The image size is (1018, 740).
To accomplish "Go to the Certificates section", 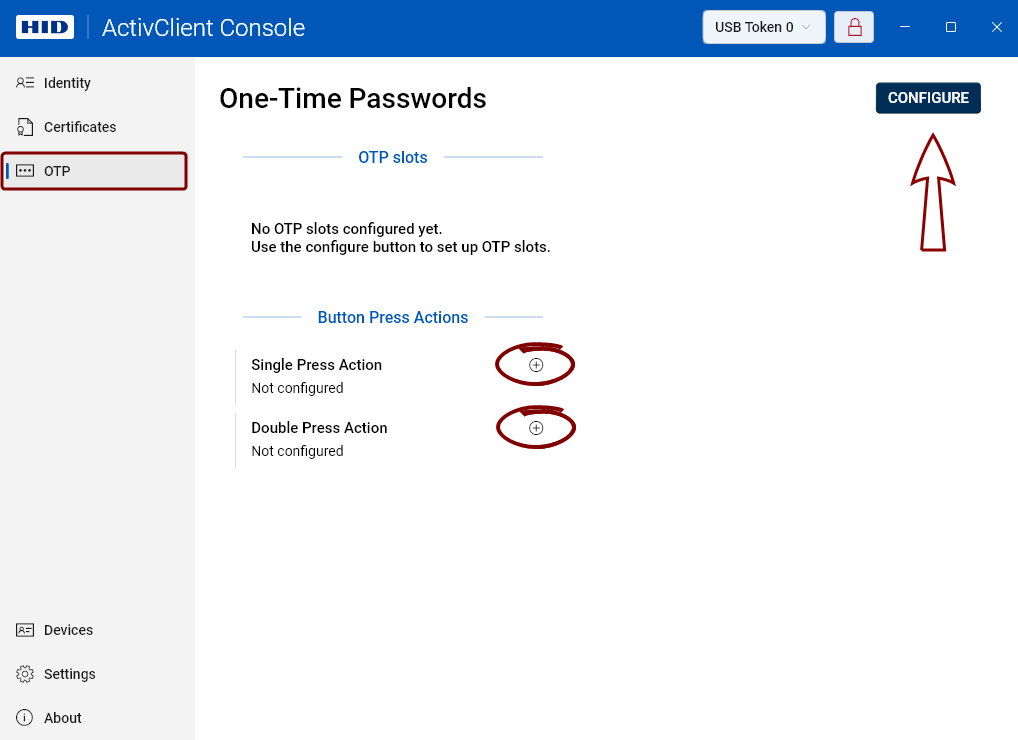I will coord(80,127).
